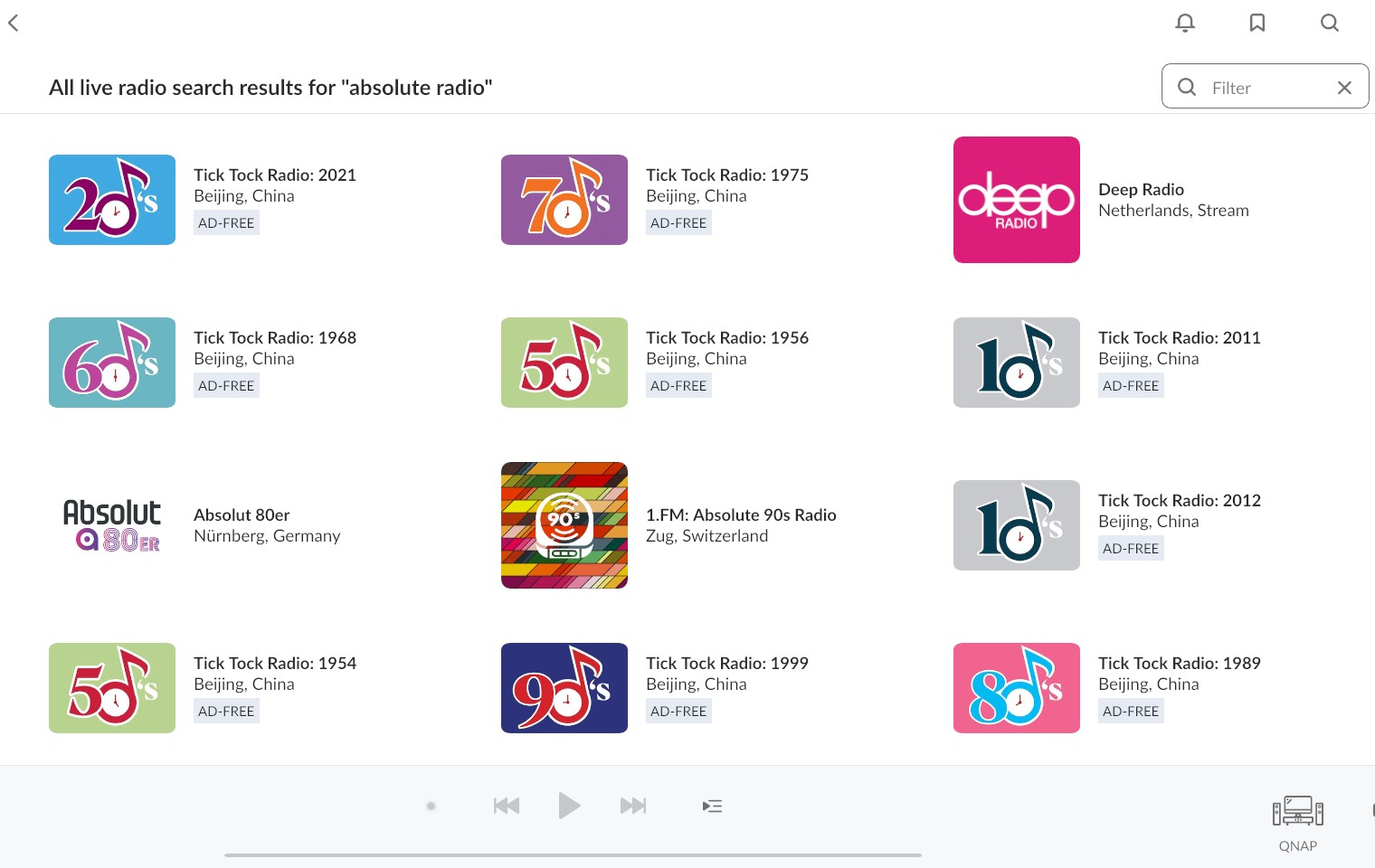Viewport: 1375px width, 868px height.
Task: Open the play queue list icon
Action: coord(713,806)
